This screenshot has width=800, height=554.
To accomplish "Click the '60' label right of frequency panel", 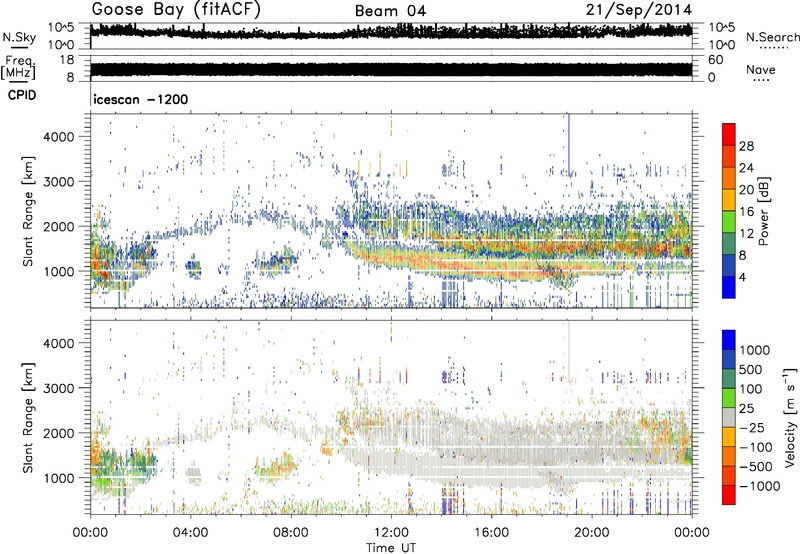I will pos(716,60).
